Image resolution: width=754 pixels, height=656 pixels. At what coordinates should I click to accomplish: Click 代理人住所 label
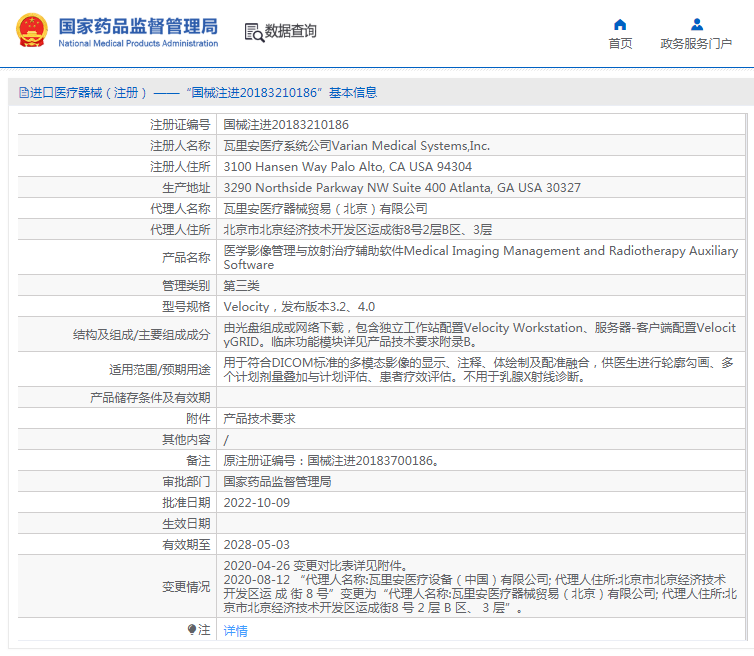[180, 229]
